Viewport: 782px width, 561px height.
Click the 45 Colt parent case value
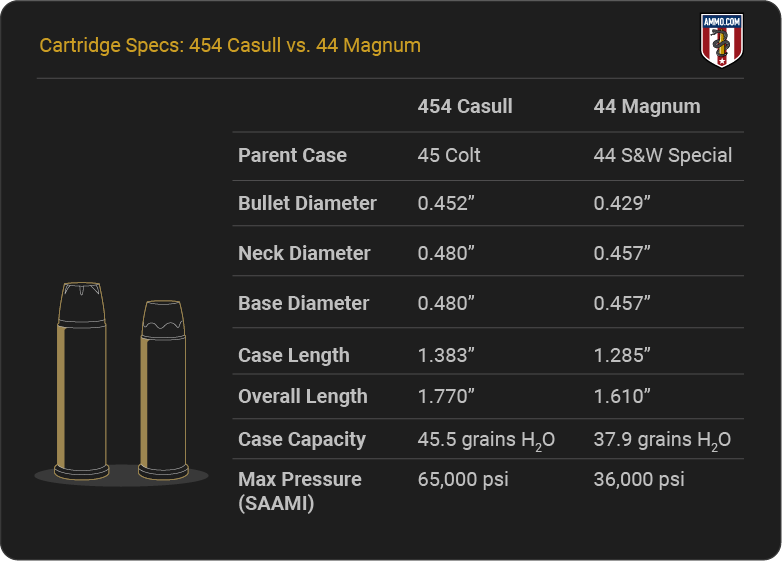coord(449,155)
